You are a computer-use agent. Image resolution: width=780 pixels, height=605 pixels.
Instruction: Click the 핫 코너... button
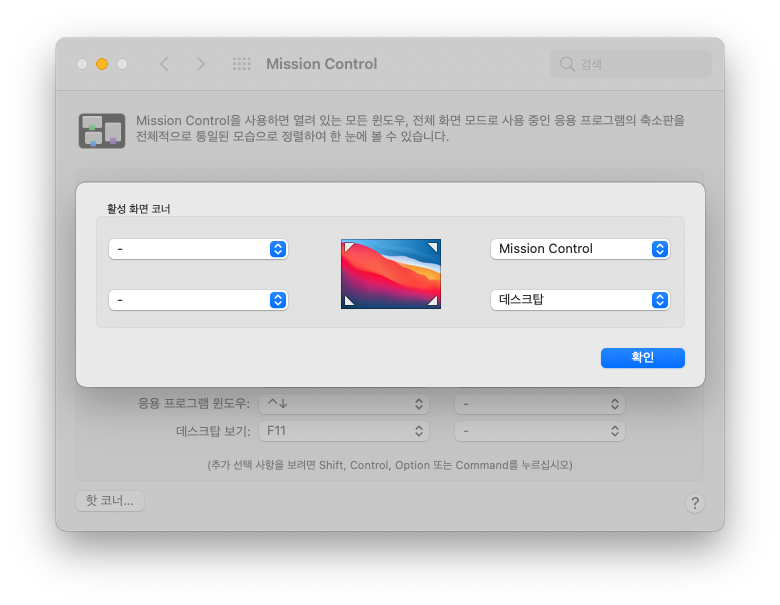[x=110, y=501]
